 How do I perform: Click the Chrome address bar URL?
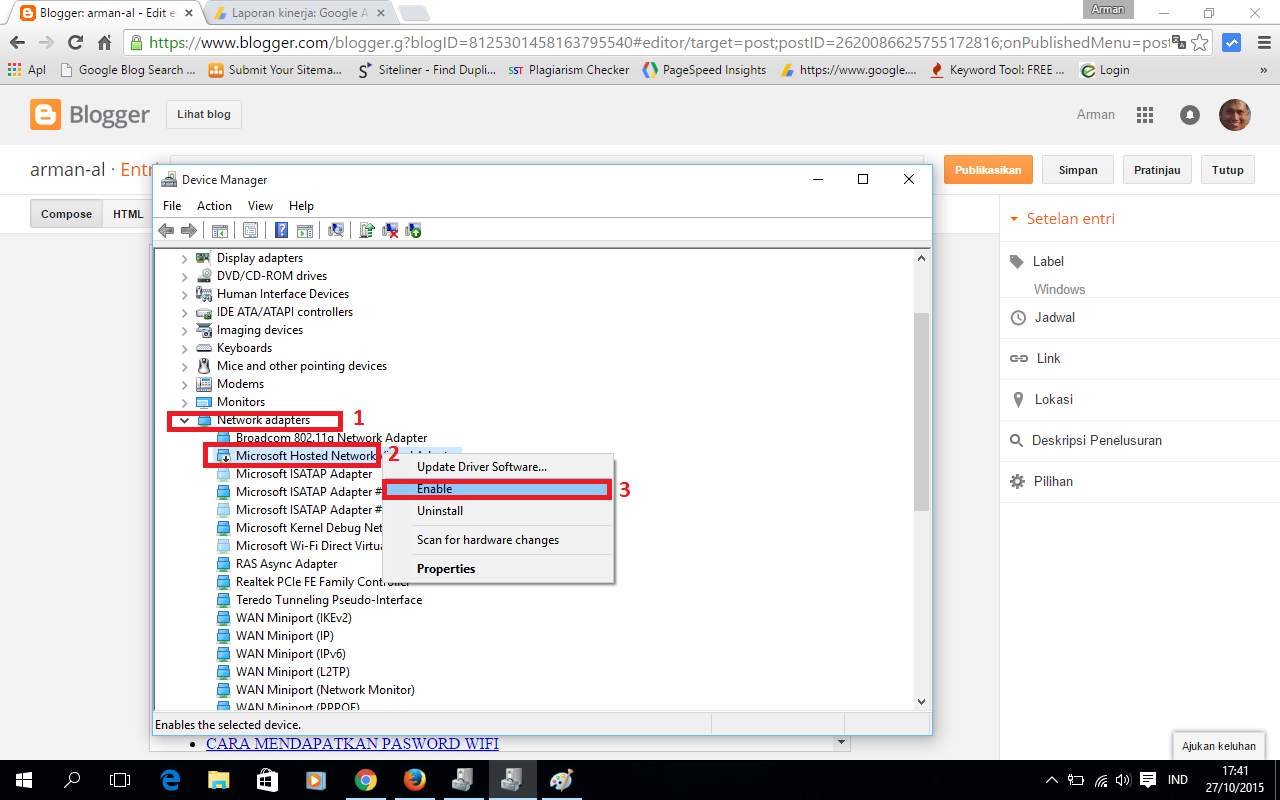coord(660,43)
